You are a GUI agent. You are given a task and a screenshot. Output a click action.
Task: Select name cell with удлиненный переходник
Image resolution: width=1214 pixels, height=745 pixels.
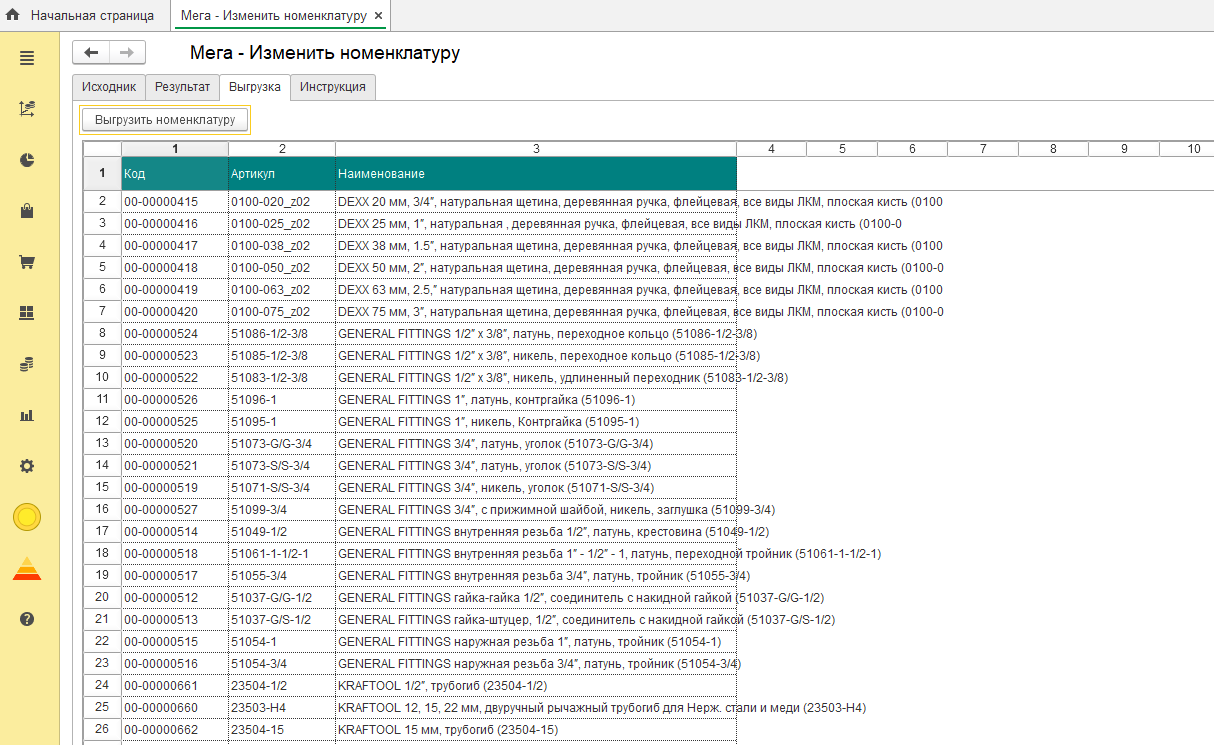click(x=536, y=377)
